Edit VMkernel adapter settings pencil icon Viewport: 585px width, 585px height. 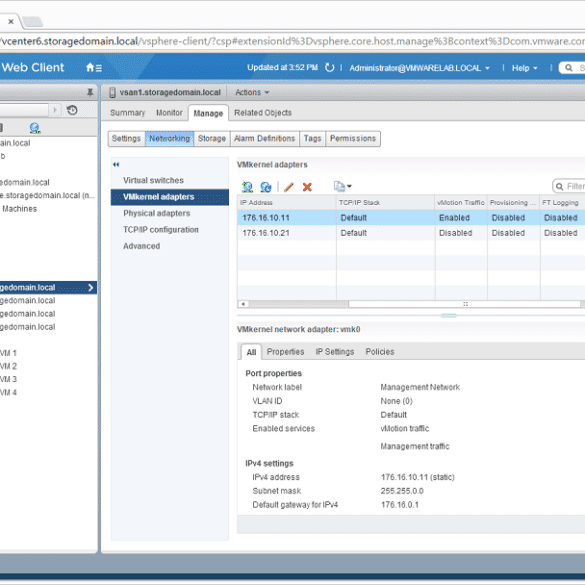(289, 187)
